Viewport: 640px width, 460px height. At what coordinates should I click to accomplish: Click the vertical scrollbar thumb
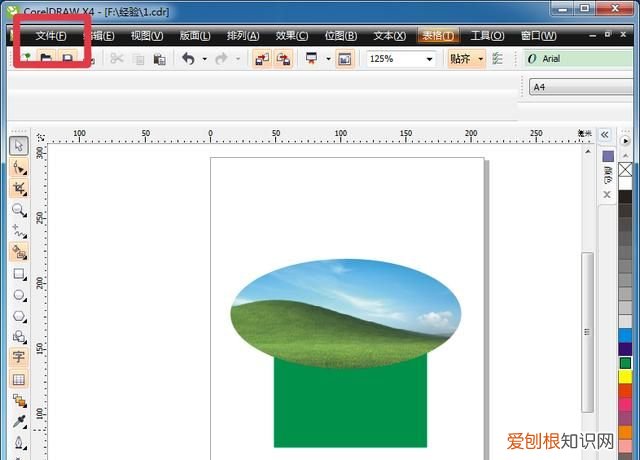(587, 332)
